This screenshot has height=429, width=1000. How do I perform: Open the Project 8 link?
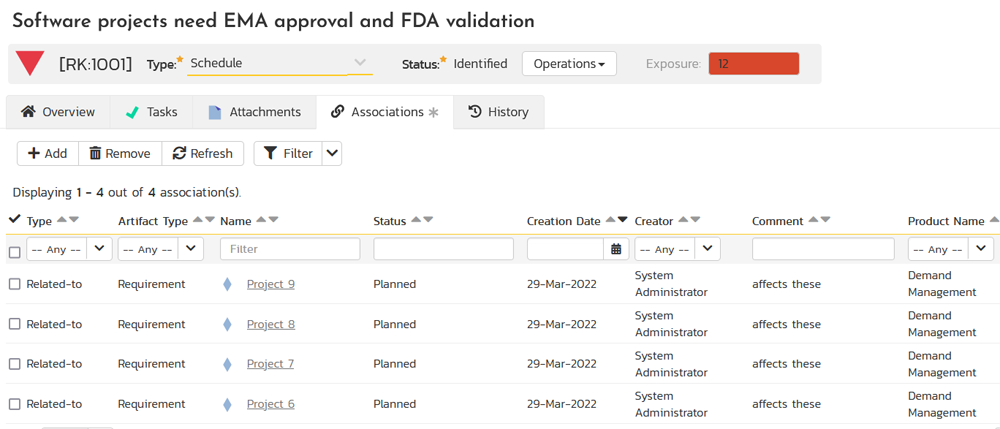[x=271, y=324]
